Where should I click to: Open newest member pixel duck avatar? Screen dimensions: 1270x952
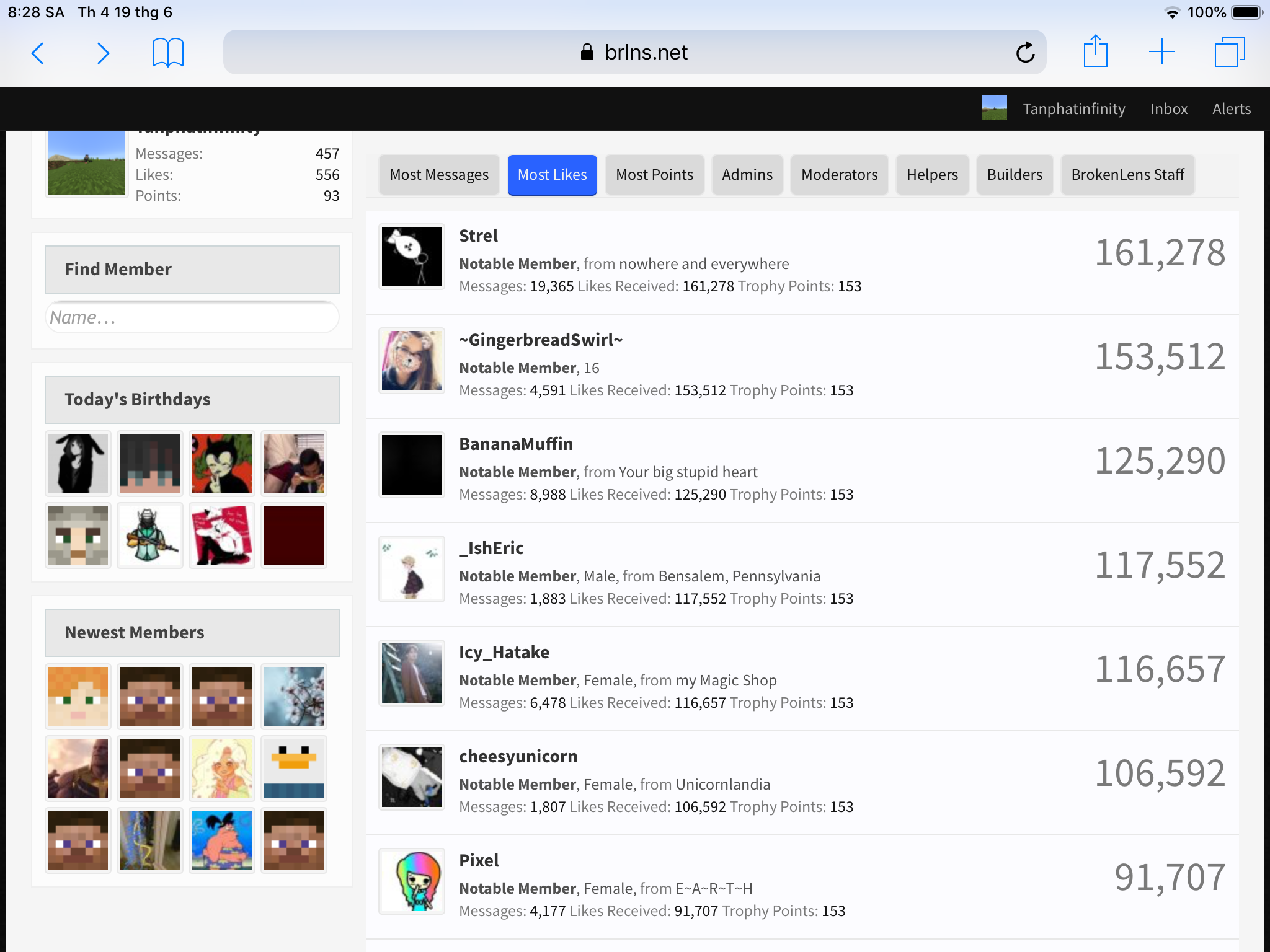pos(294,769)
